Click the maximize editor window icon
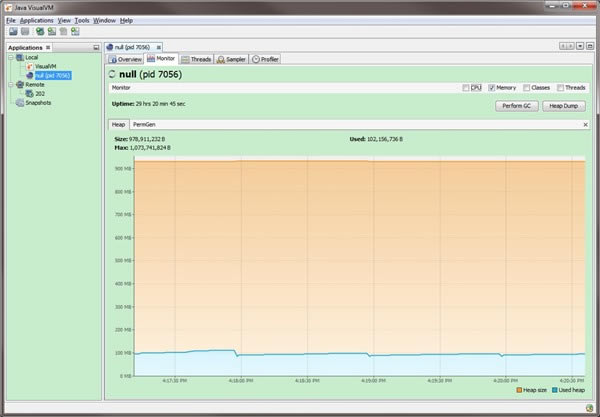Viewport: 600px width, 417px height. 590,46
